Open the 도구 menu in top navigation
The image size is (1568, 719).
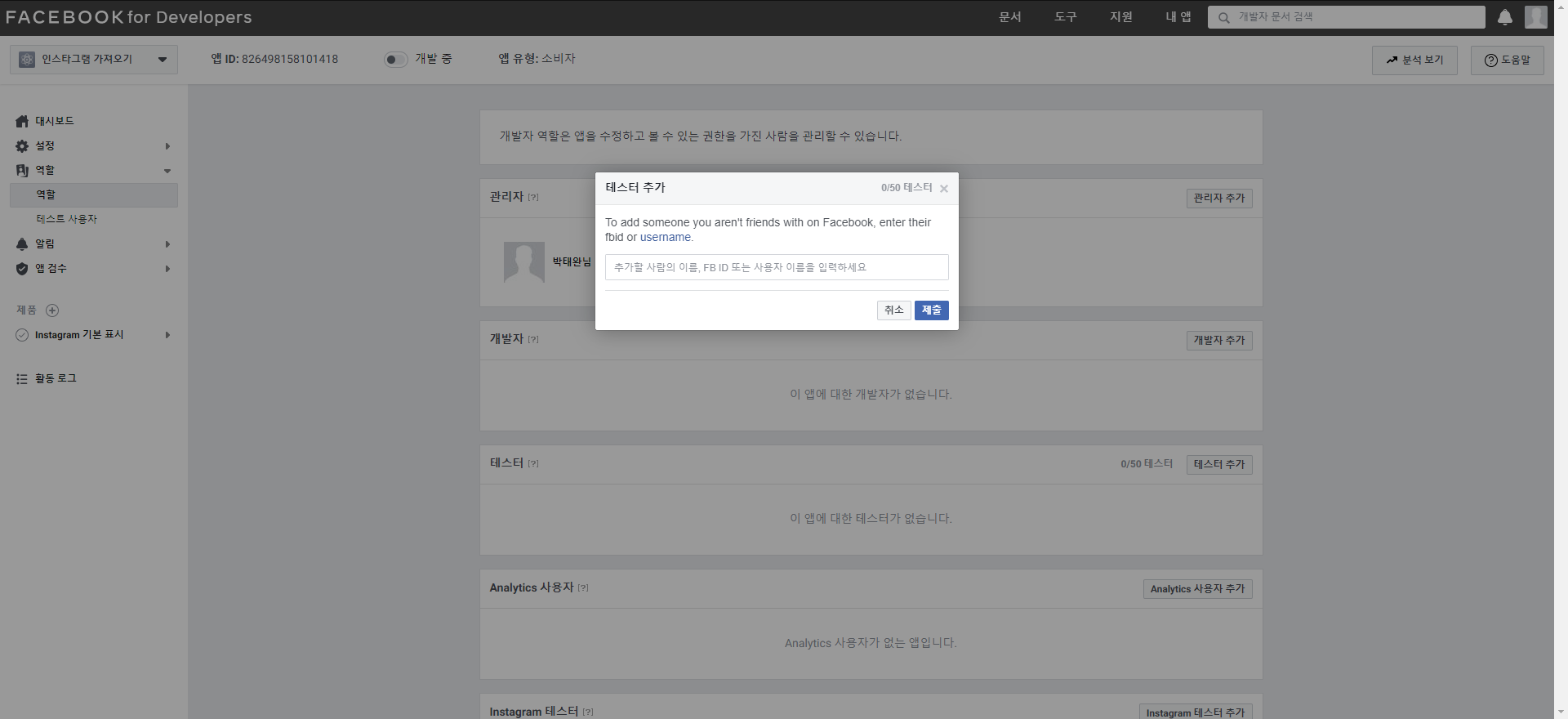[x=1066, y=17]
